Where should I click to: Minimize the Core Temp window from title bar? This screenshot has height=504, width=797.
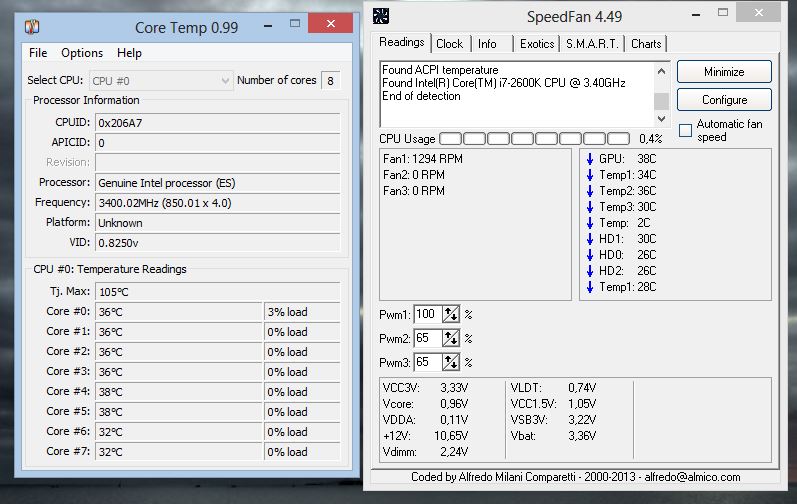pos(268,24)
